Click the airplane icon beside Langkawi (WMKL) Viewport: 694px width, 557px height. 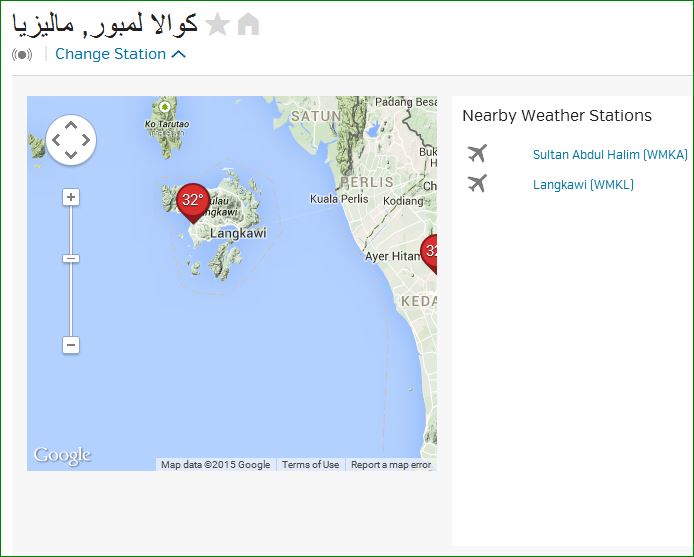(477, 184)
